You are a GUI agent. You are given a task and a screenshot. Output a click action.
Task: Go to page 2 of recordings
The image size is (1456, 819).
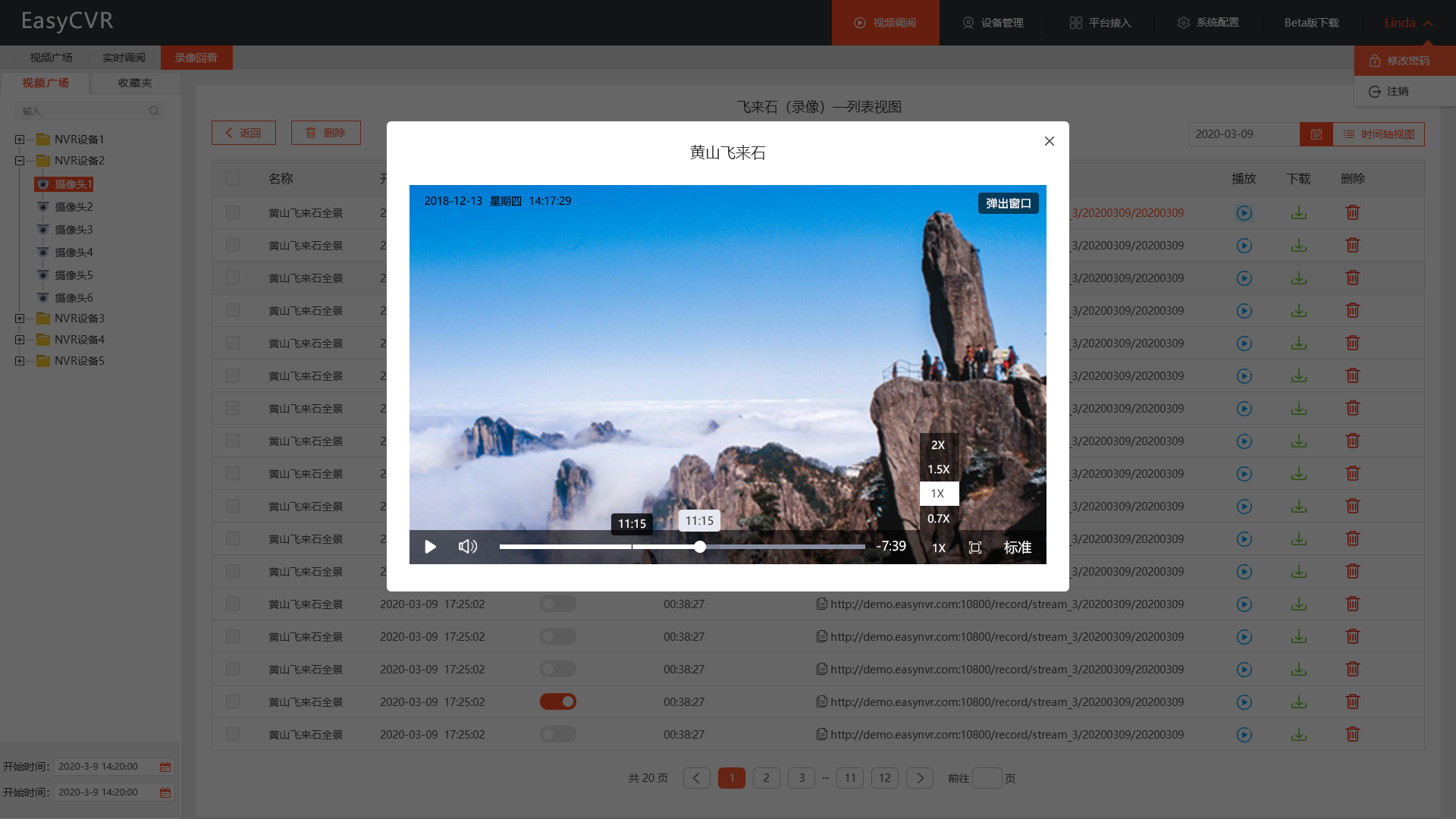pos(766,778)
